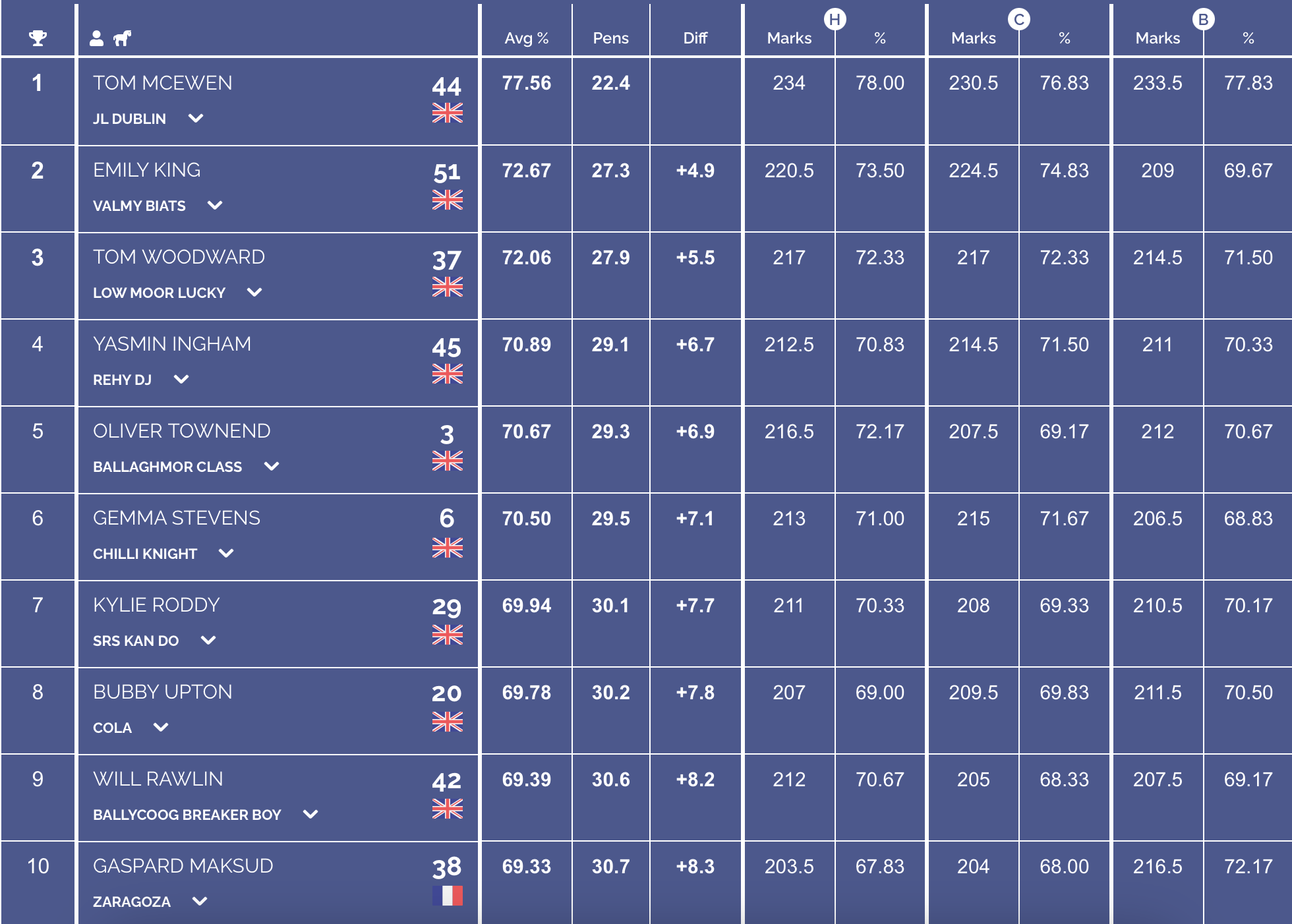Expand Ballaghmor Class details chevron
This screenshot has width=1292, height=924.
(x=272, y=467)
